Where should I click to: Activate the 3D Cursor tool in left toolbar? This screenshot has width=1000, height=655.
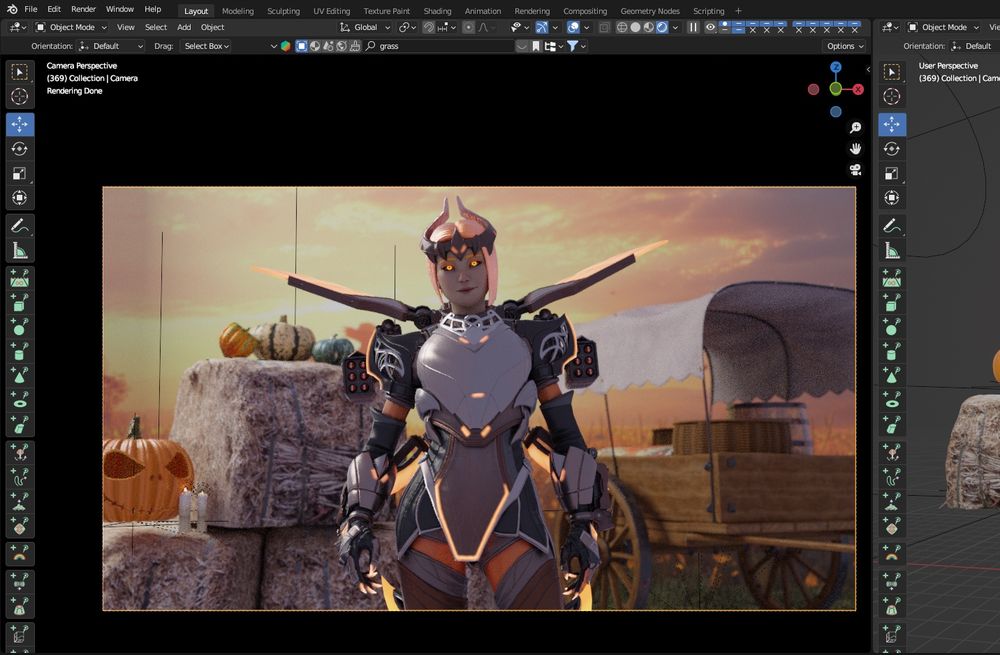(20, 96)
